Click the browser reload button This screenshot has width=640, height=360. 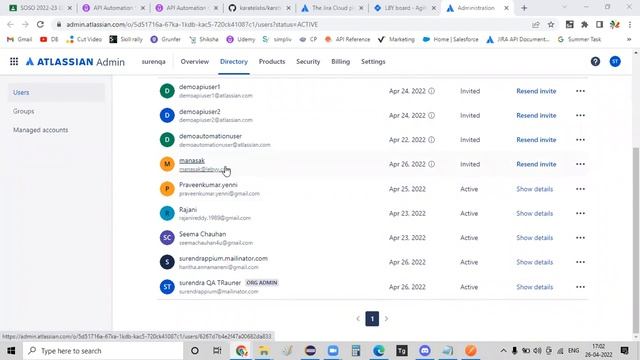point(40,24)
